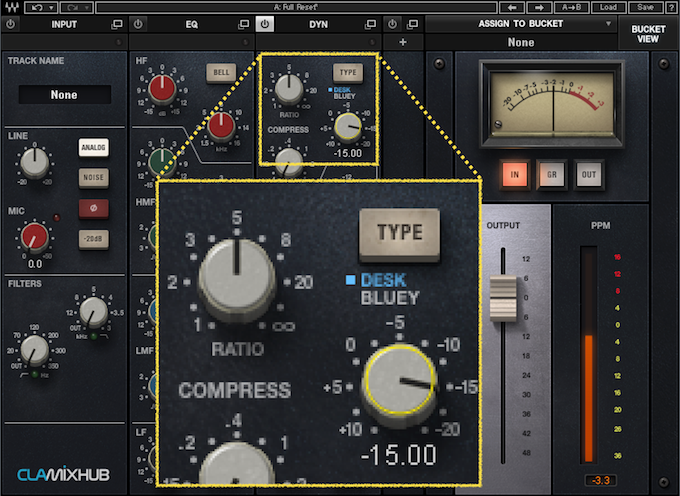The width and height of the screenshot is (680, 496).
Task: Click the VU meter calibration screw
Action: [x=498, y=124]
